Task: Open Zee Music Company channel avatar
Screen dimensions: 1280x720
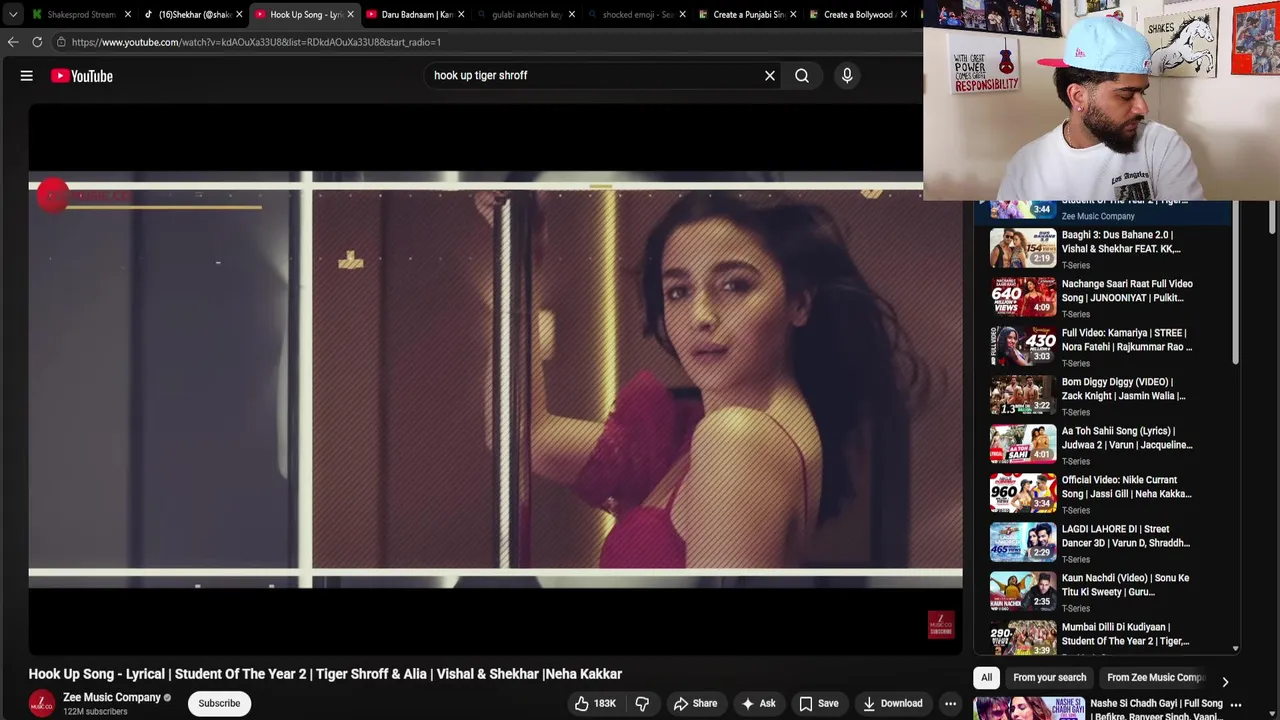Action: (x=42, y=703)
